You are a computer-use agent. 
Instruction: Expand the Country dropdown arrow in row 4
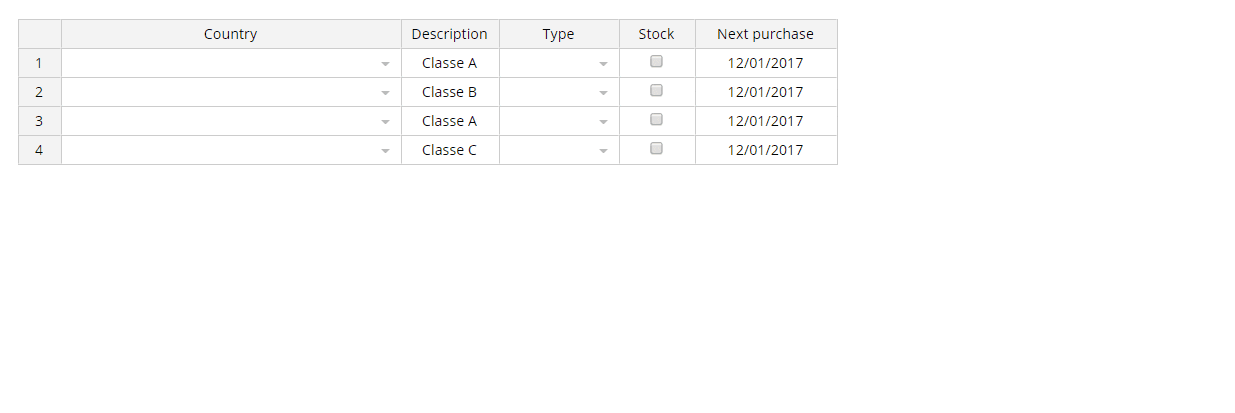[x=385, y=151]
